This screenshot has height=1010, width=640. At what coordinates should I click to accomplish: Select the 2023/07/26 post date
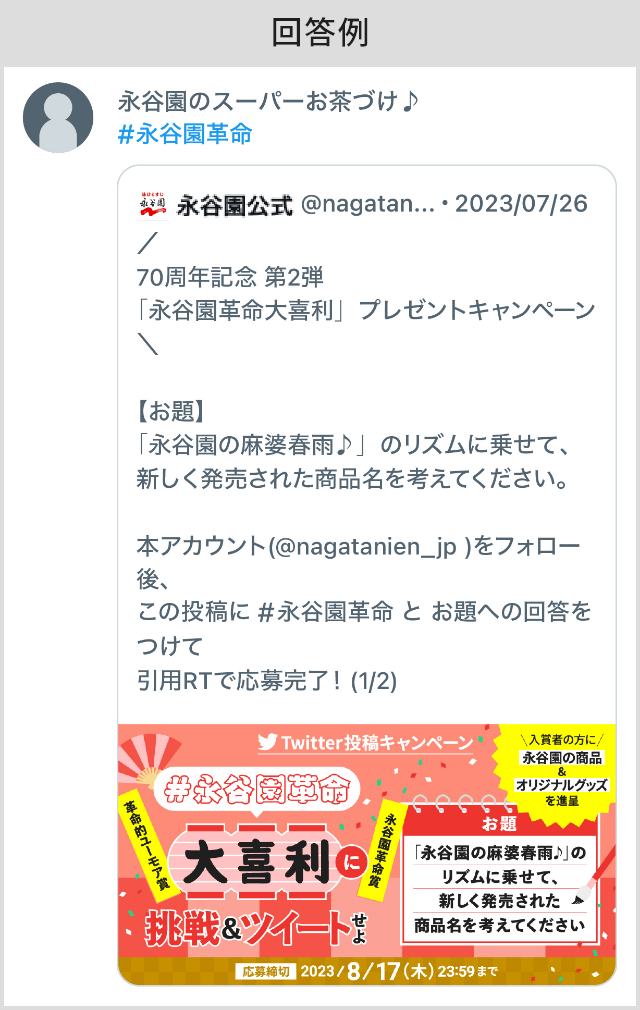[x=522, y=204]
